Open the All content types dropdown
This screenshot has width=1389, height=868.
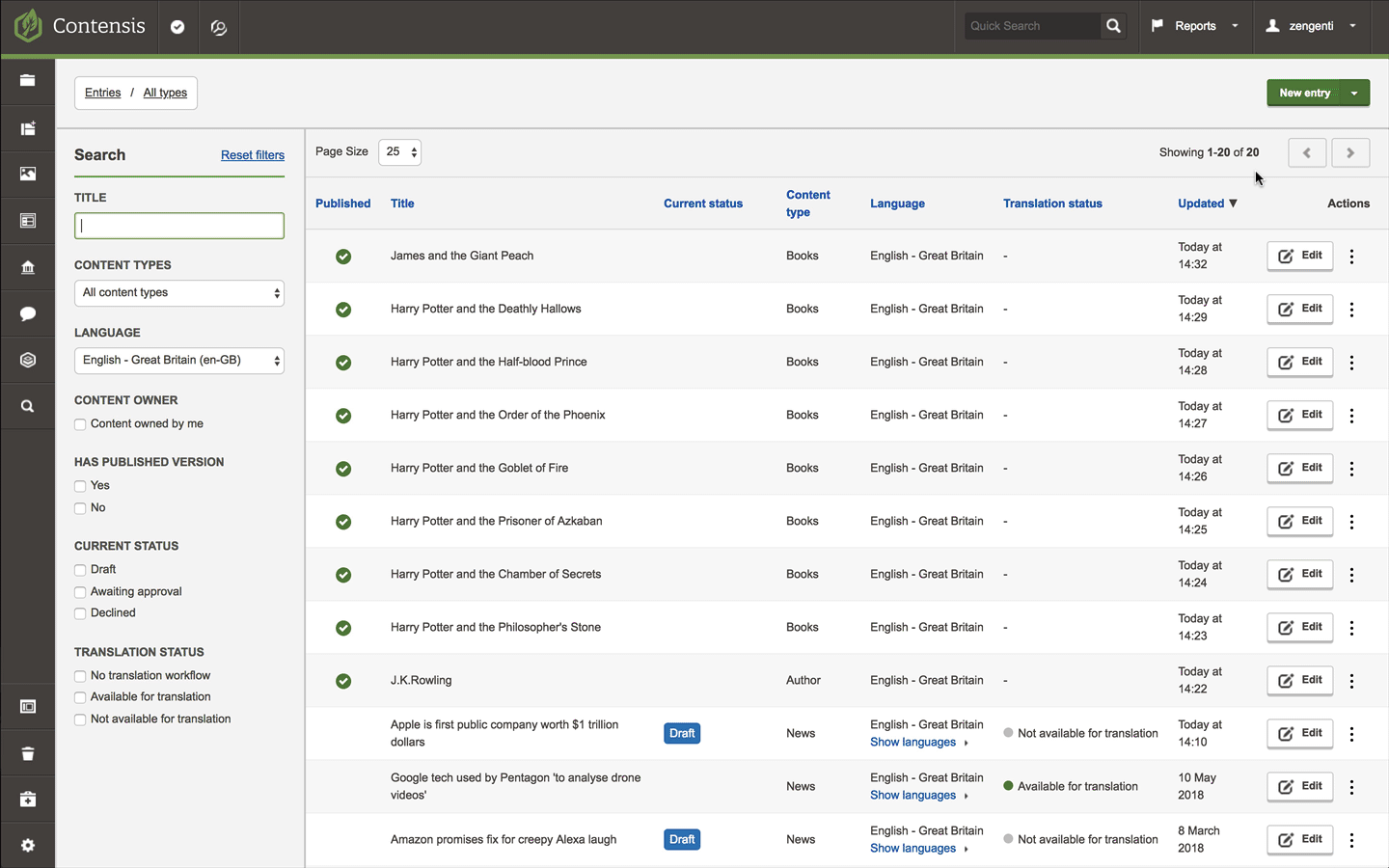pos(179,293)
